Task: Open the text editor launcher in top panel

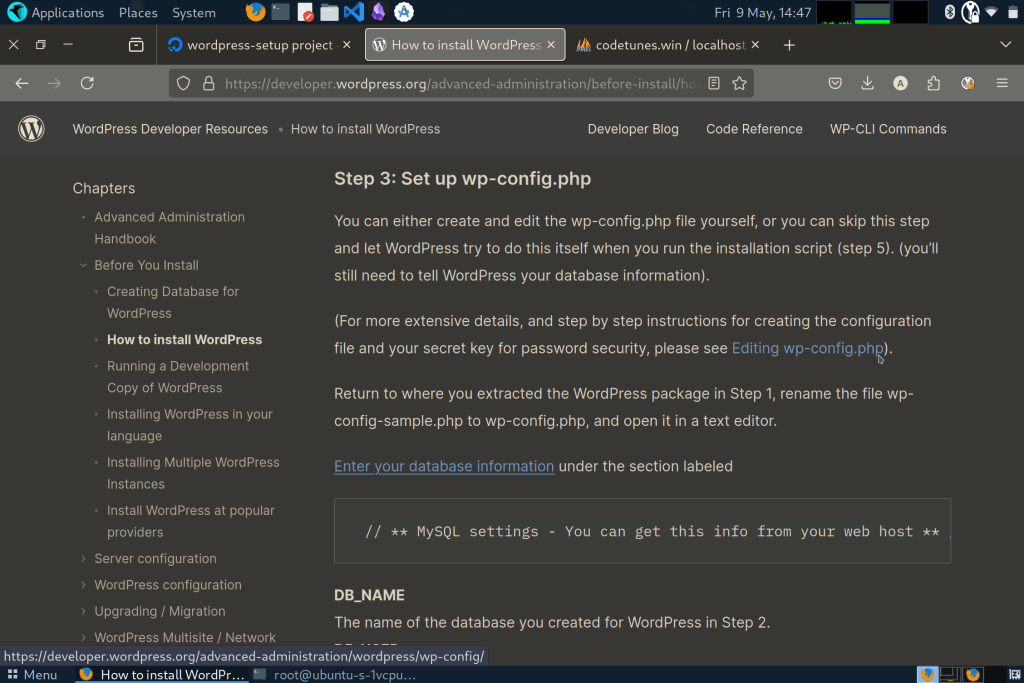Action: tap(304, 12)
